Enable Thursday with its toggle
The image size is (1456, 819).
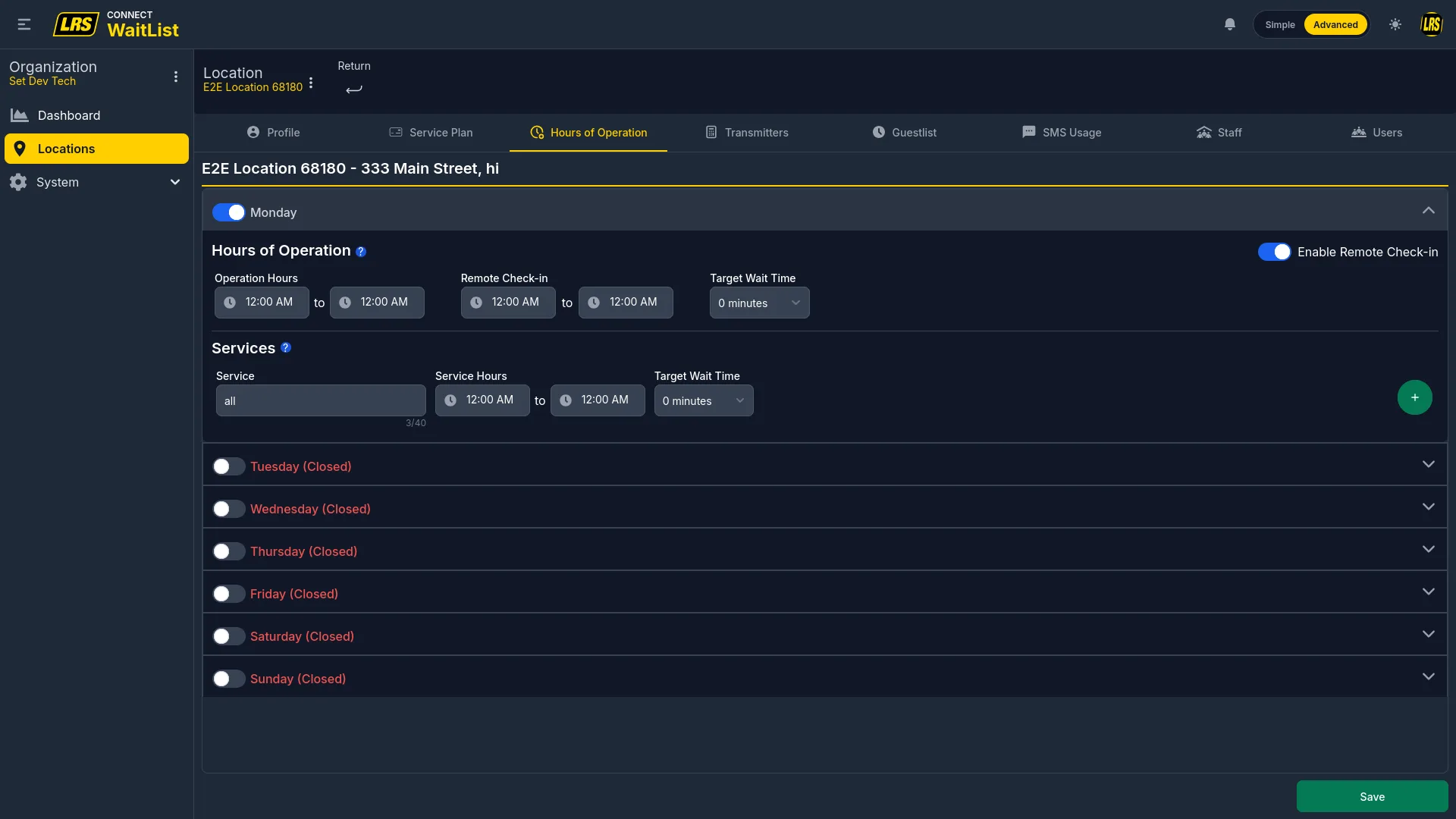pyautogui.click(x=228, y=551)
